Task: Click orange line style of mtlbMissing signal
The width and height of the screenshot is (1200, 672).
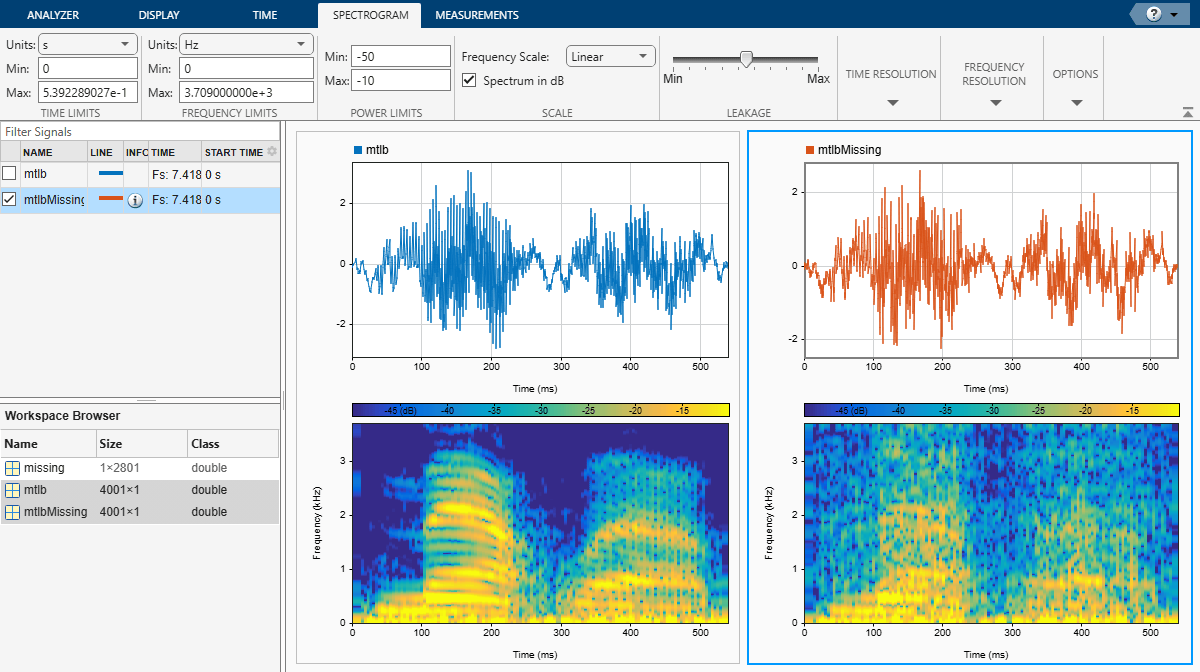Action: (110, 199)
